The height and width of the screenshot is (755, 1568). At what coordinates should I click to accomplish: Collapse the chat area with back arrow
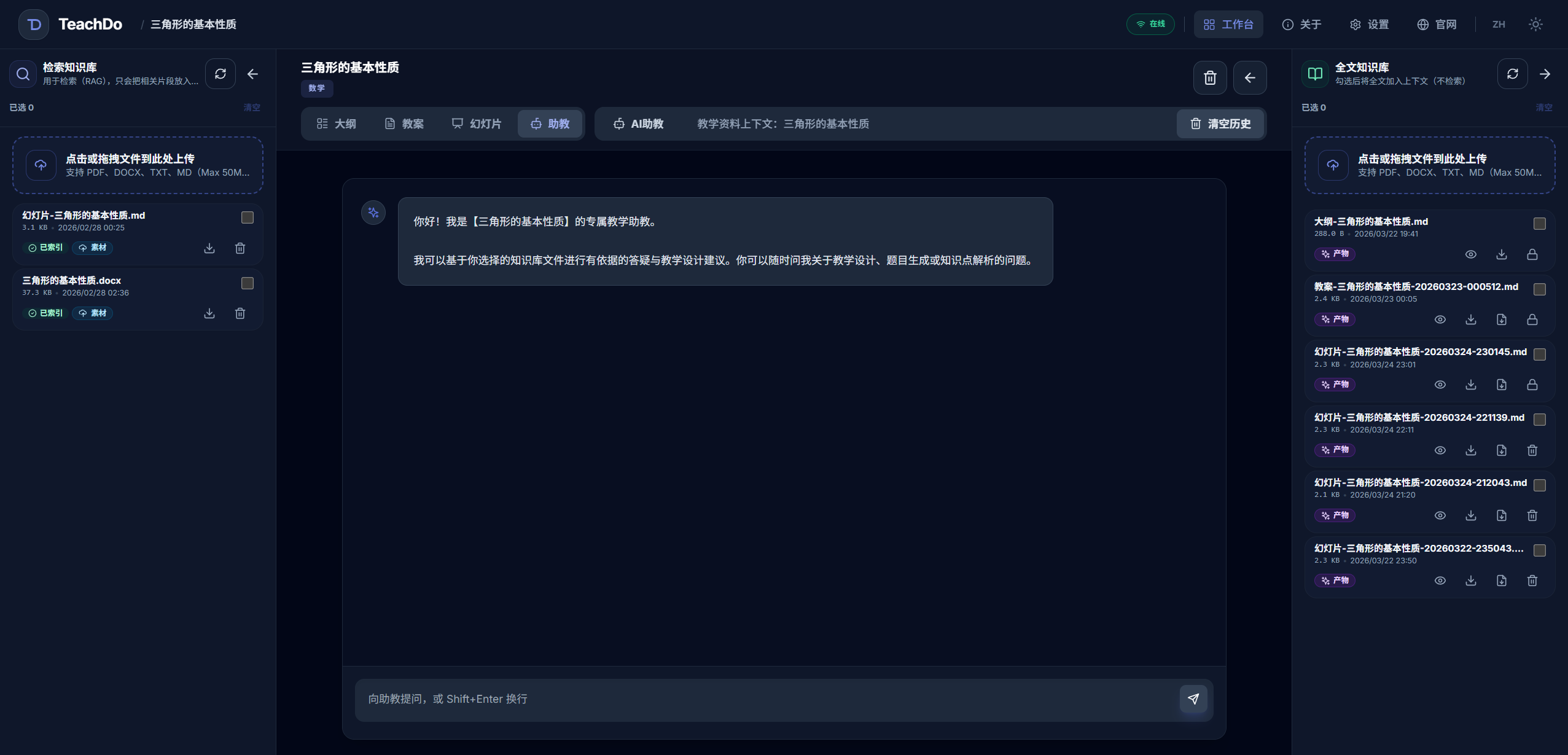click(1250, 77)
